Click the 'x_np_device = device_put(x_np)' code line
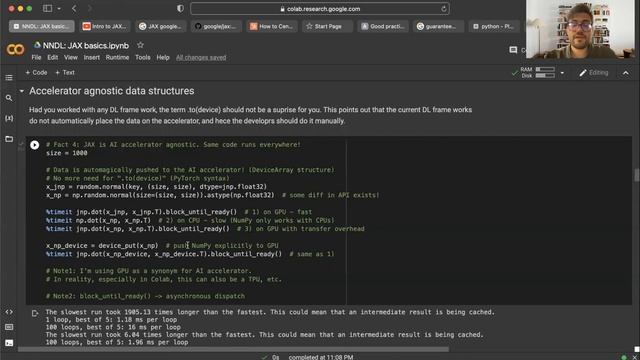This screenshot has width=640, height=360. [x=102, y=246]
